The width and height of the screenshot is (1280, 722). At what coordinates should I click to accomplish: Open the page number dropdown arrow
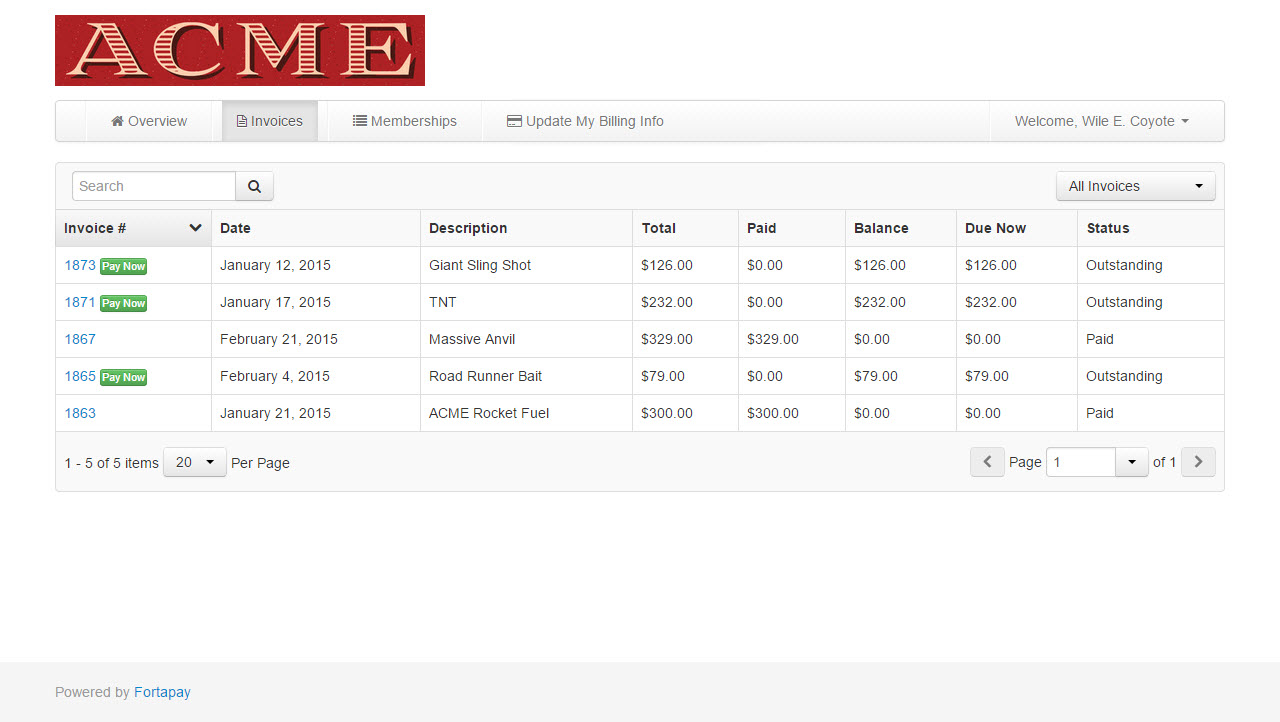[1132, 462]
